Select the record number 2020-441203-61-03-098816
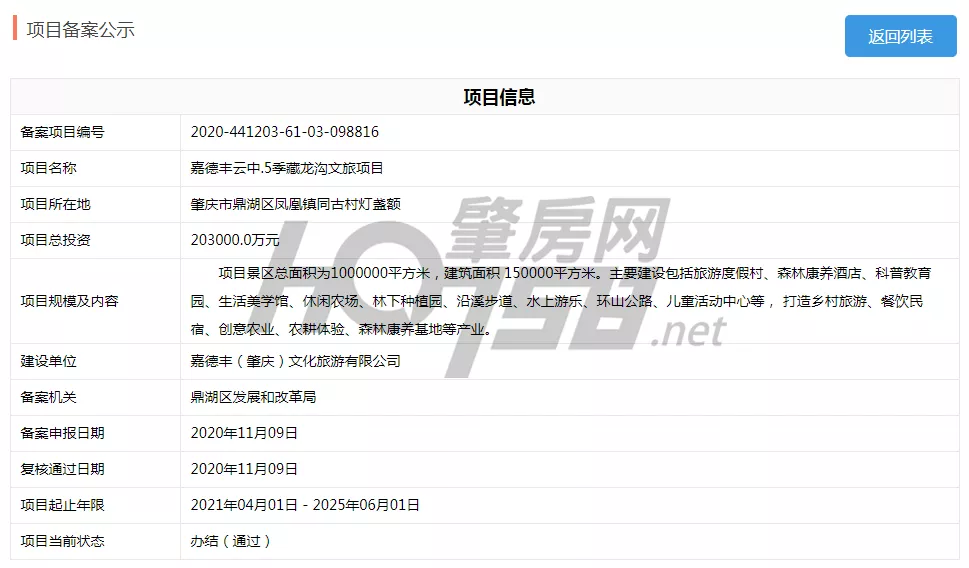The image size is (969, 568). (284, 132)
